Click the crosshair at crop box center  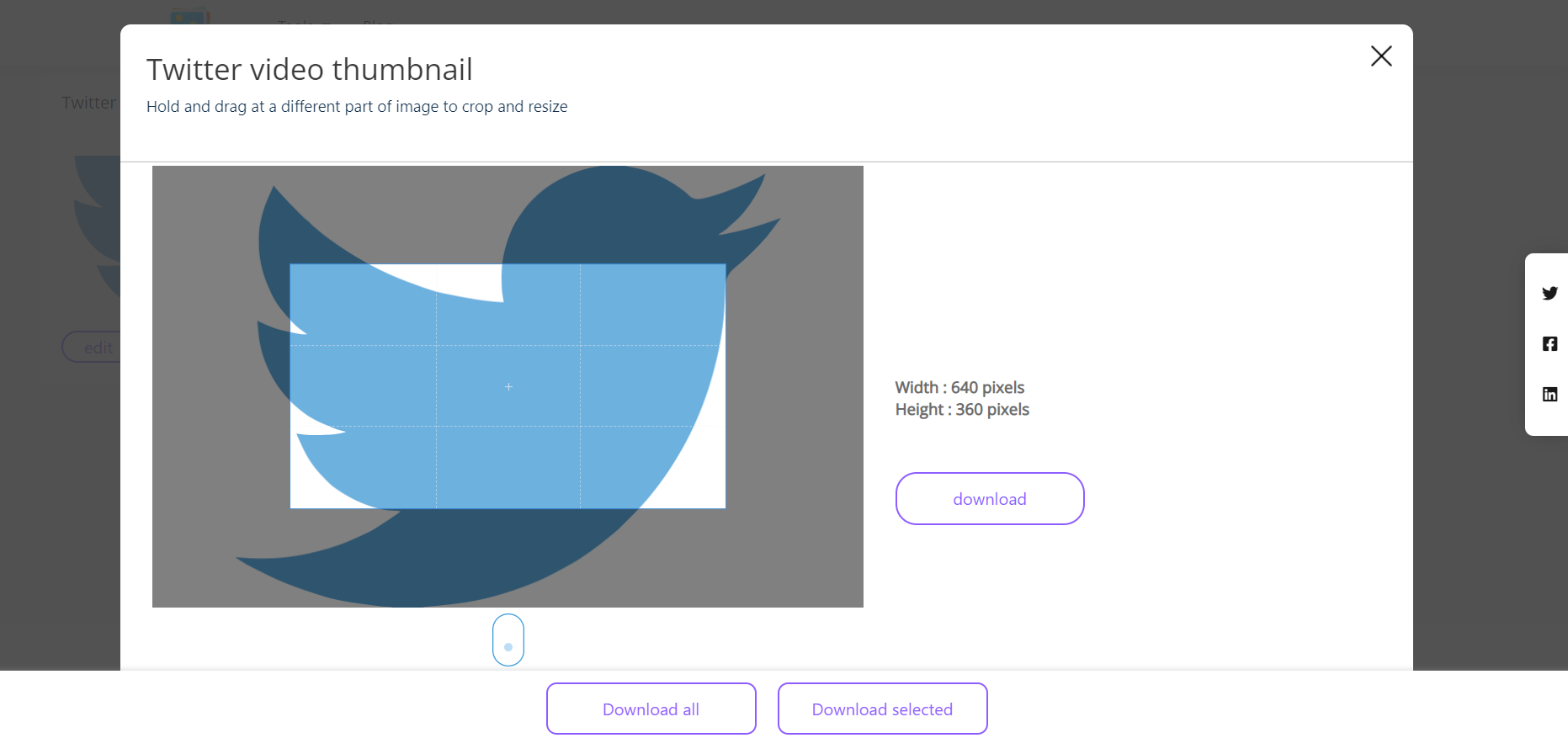pyautogui.click(x=508, y=386)
